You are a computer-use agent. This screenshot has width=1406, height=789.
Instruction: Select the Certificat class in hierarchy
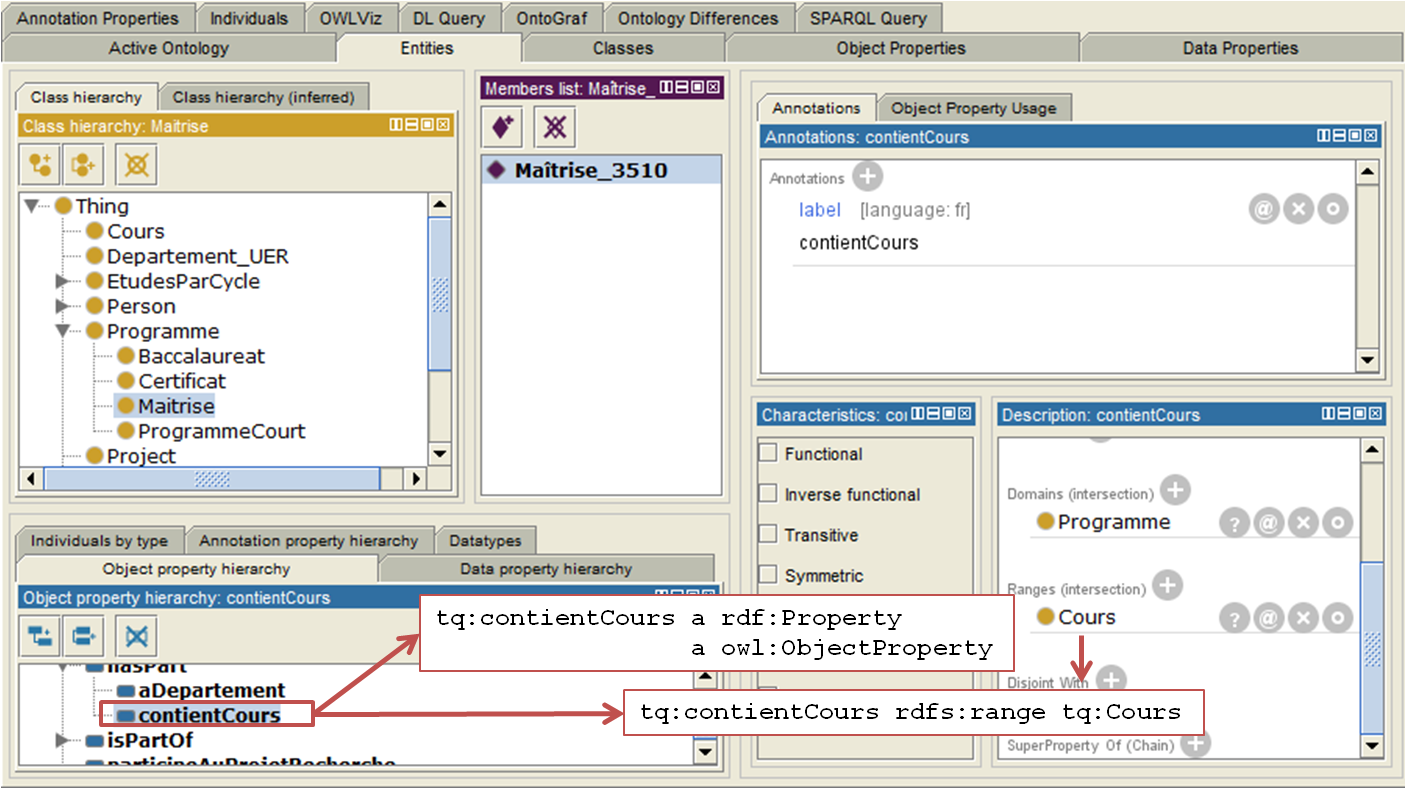point(181,381)
